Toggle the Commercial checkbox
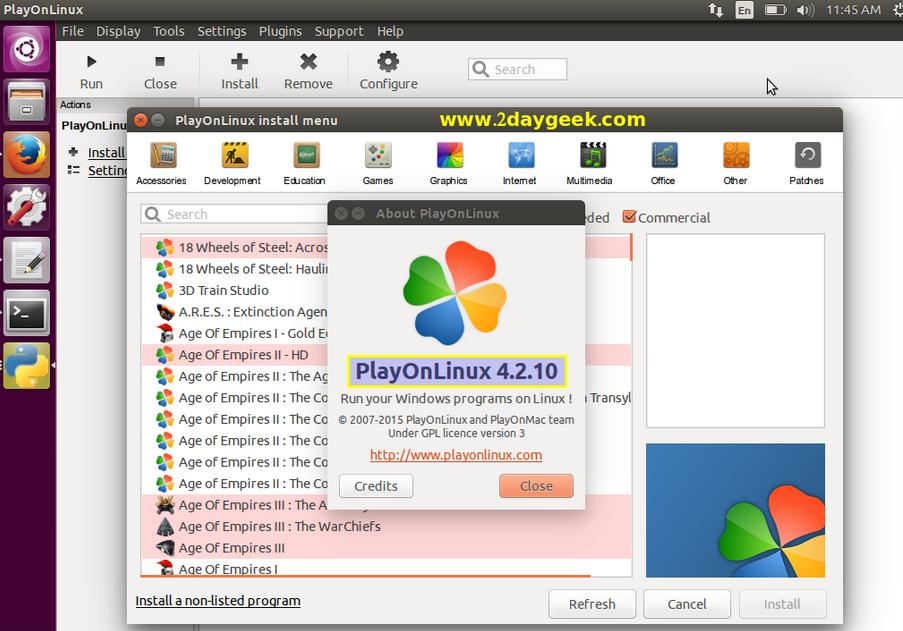 (629, 217)
